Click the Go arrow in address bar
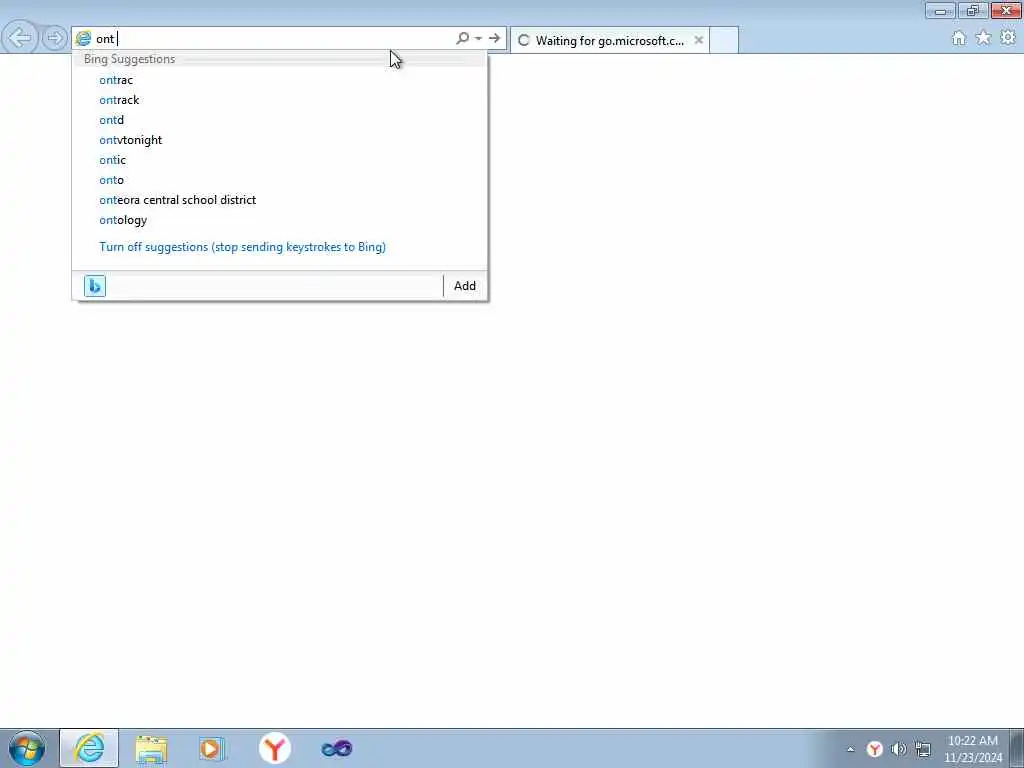This screenshot has width=1024, height=768. [494, 39]
